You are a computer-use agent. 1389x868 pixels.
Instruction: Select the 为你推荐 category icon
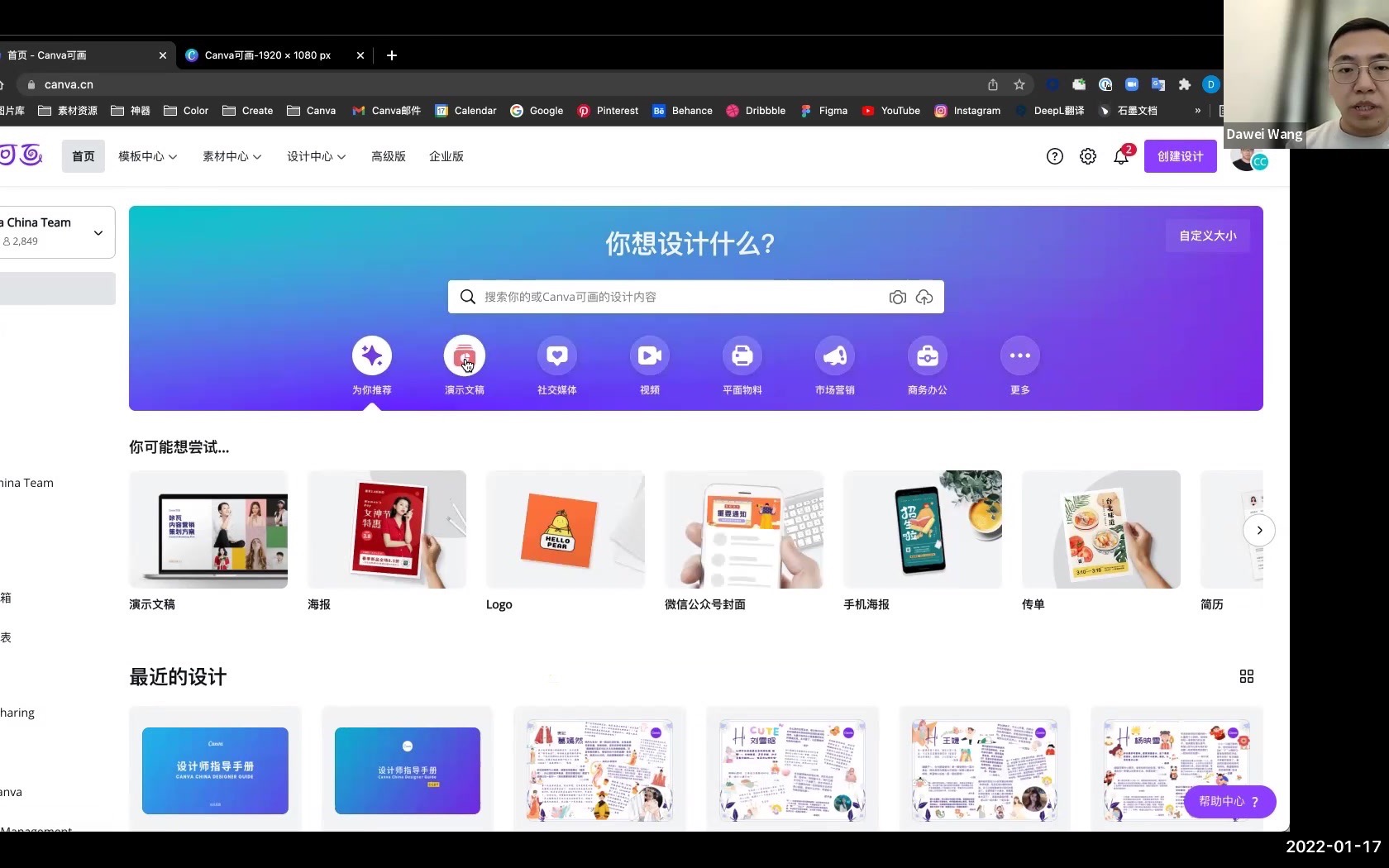(372, 355)
